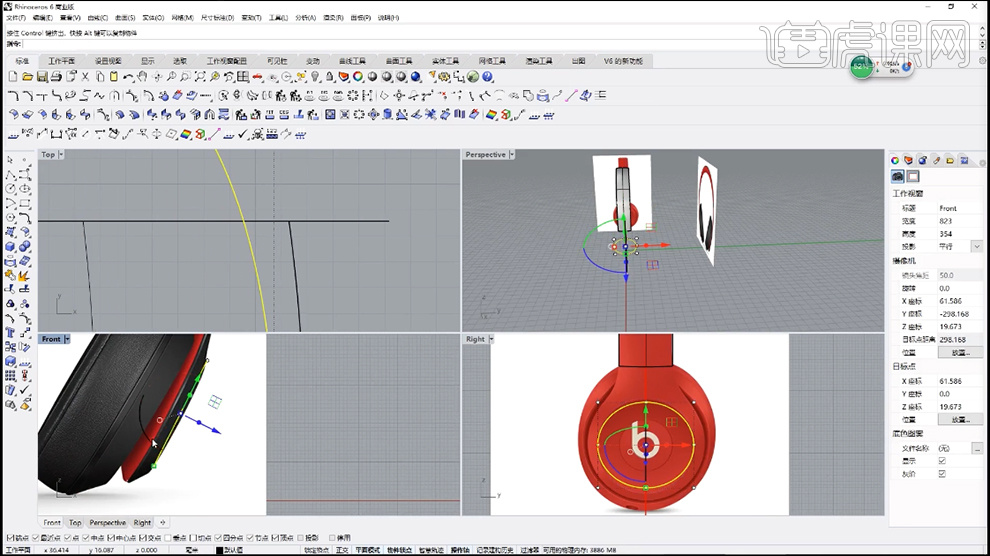This screenshot has width=990, height=556.
Task: Click the New file icon
Action: pyautogui.click(x=13, y=76)
